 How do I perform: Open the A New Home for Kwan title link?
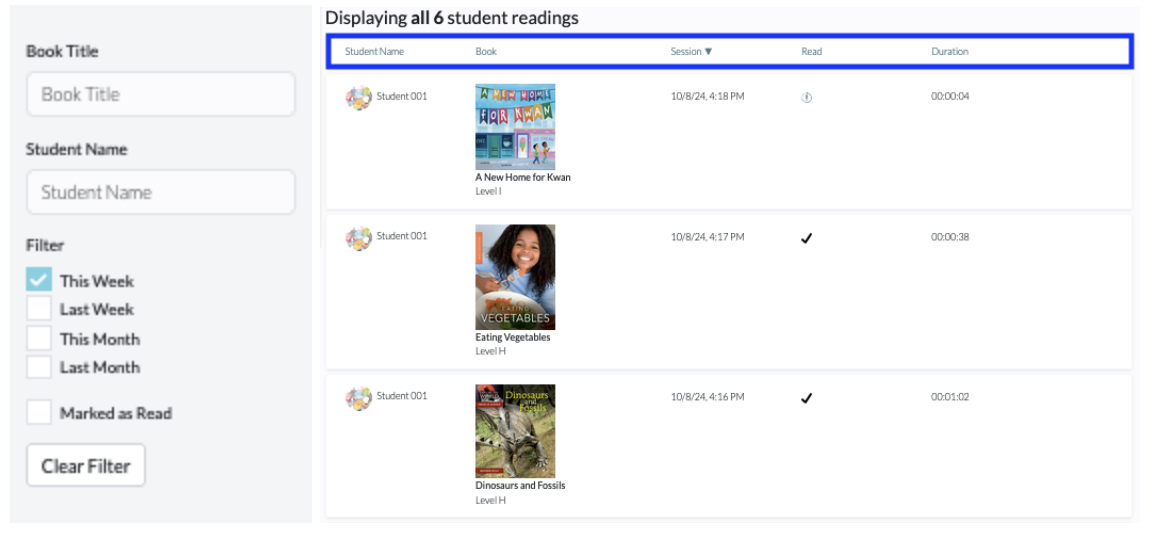coord(523,178)
